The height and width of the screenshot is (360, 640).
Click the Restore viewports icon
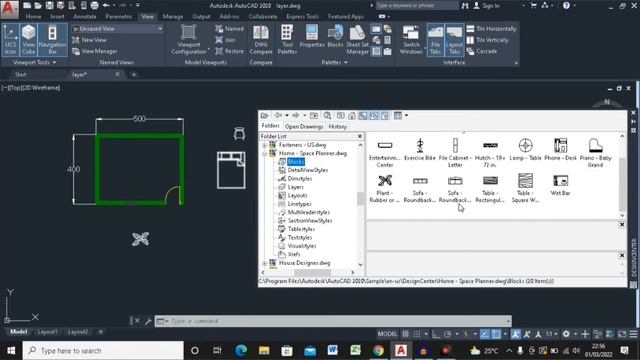(x=229, y=51)
